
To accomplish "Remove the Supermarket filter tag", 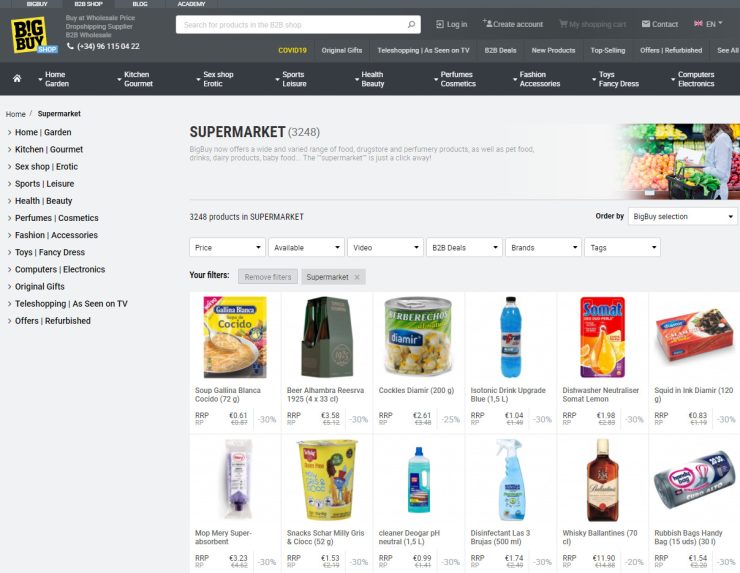I will [x=357, y=277].
